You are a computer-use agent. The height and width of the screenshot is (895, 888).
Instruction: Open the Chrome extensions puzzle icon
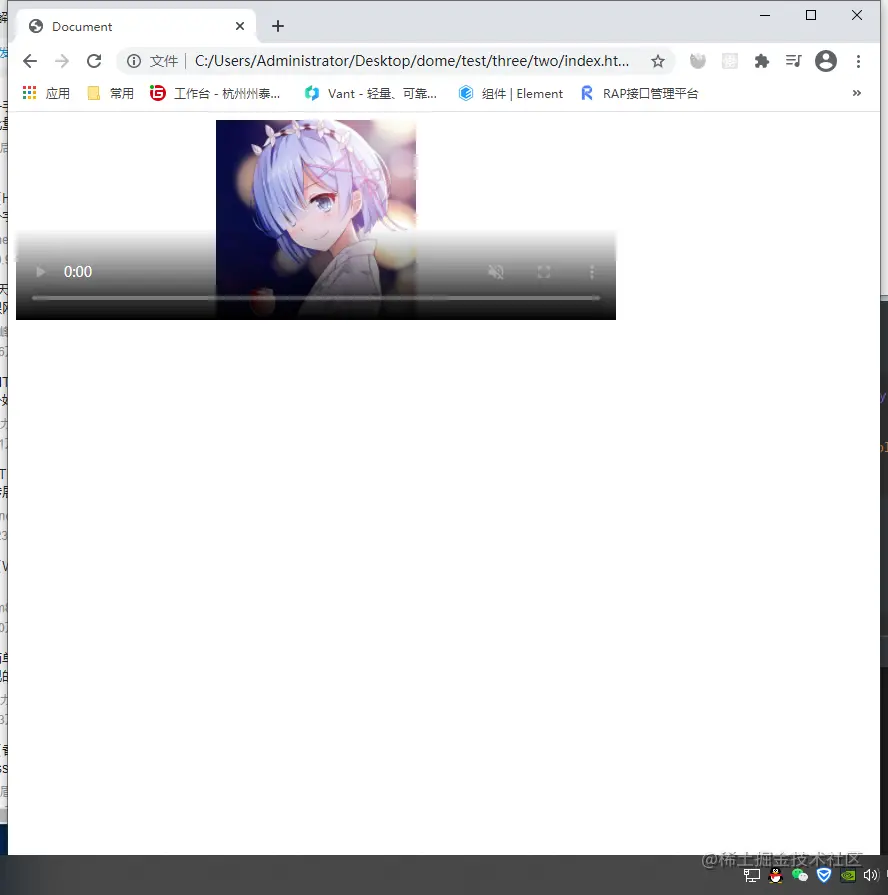pyautogui.click(x=761, y=61)
